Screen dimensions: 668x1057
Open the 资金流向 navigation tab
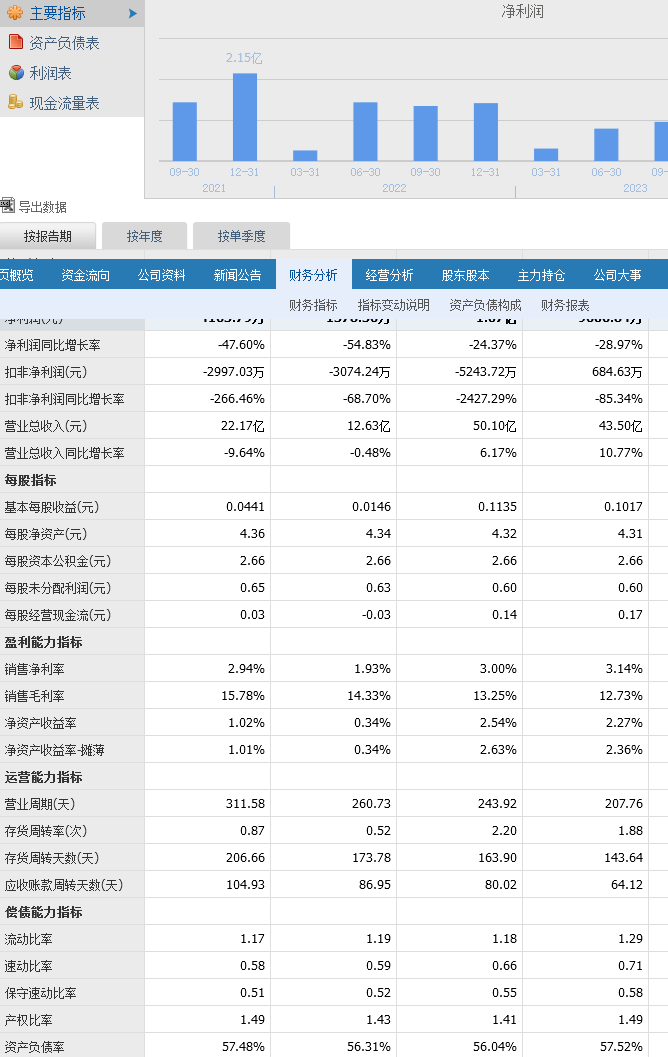coord(86,275)
